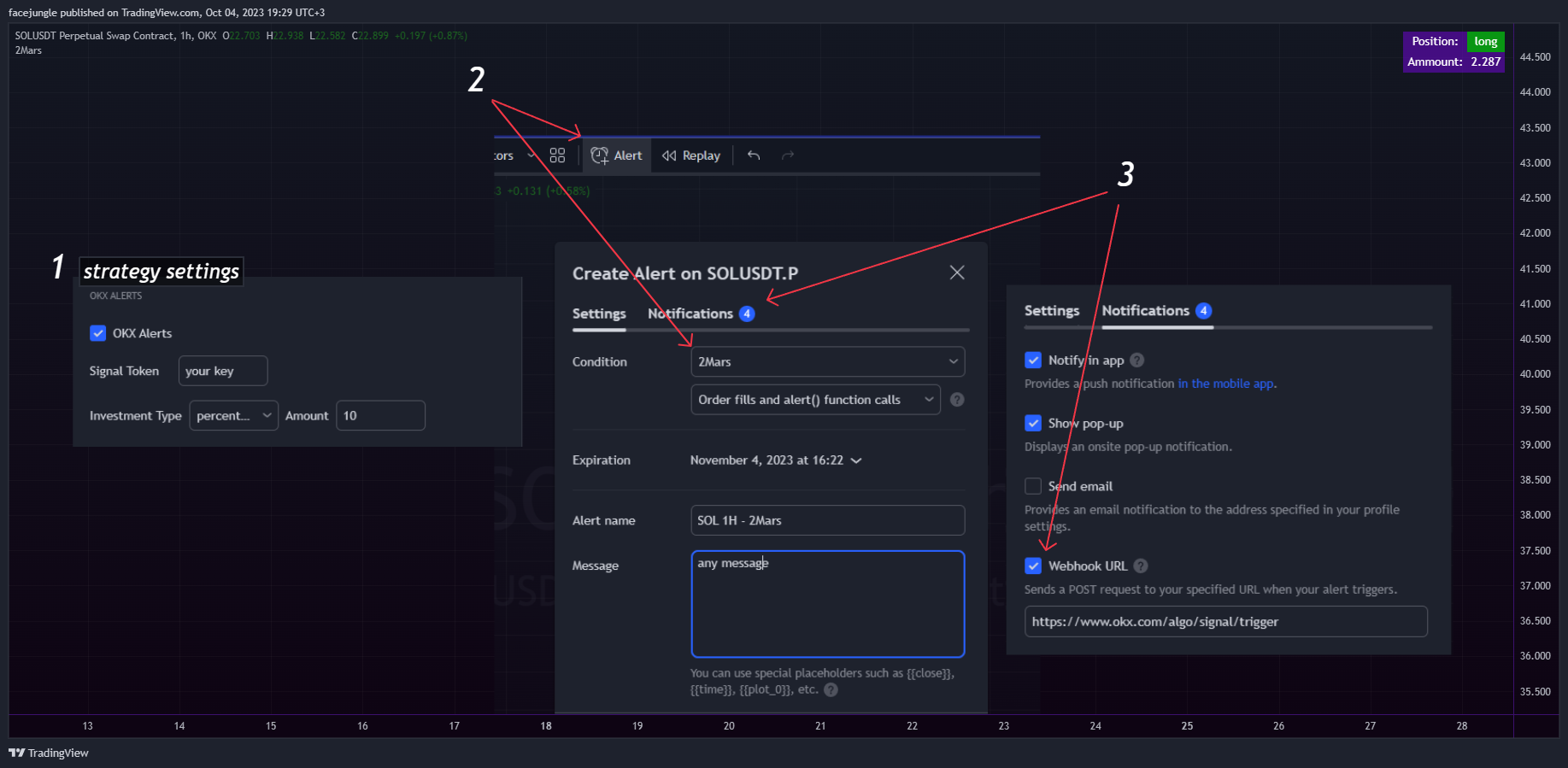
Task: Open the Condition 2Mars dropdown
Action: (828, 362)
